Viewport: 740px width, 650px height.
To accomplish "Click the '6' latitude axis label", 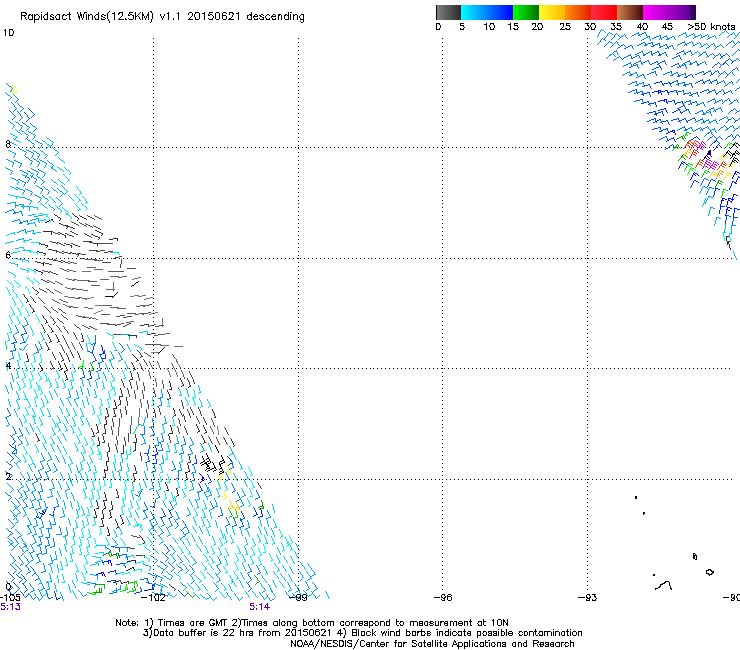I will [8, 255].
